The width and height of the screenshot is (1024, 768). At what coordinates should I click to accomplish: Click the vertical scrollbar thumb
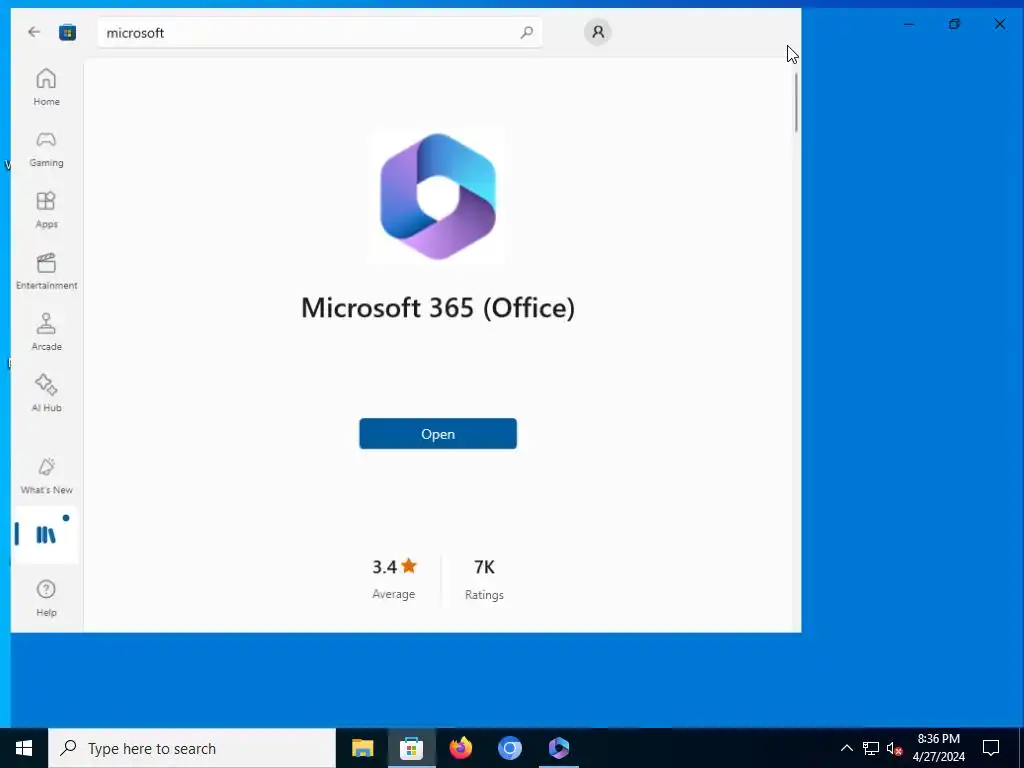click(796, 103)
